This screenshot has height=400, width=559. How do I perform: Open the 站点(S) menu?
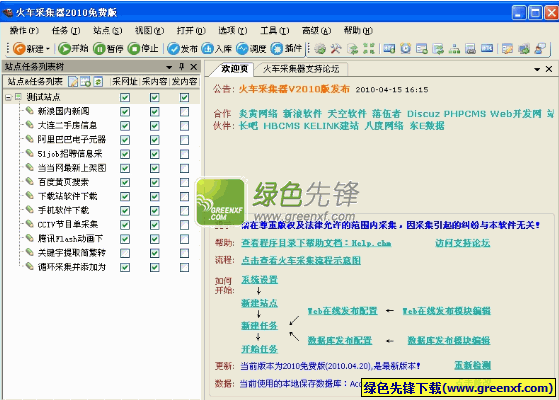pos(108,31)
